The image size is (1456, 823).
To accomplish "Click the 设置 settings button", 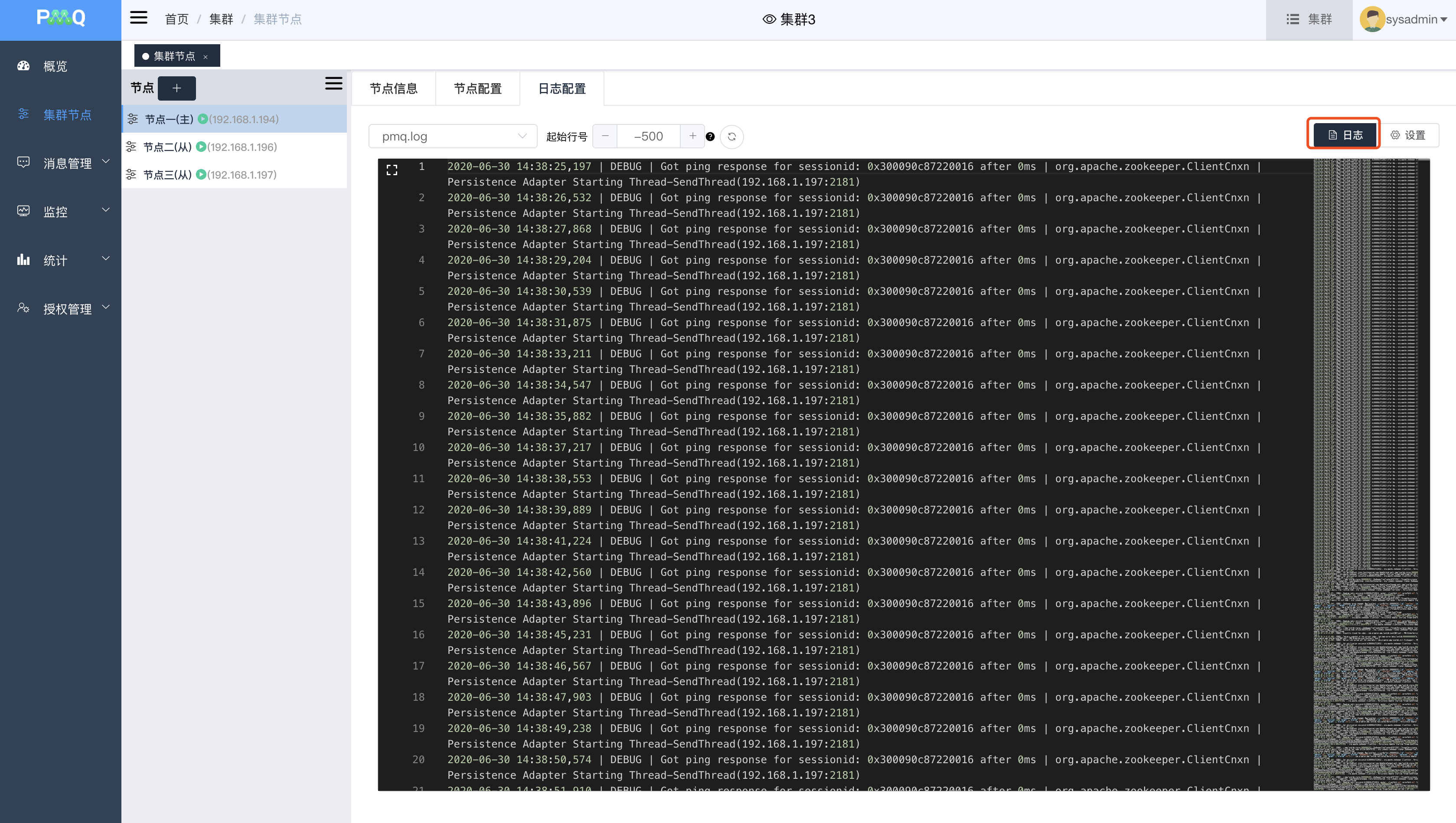I will [1408, 135].
